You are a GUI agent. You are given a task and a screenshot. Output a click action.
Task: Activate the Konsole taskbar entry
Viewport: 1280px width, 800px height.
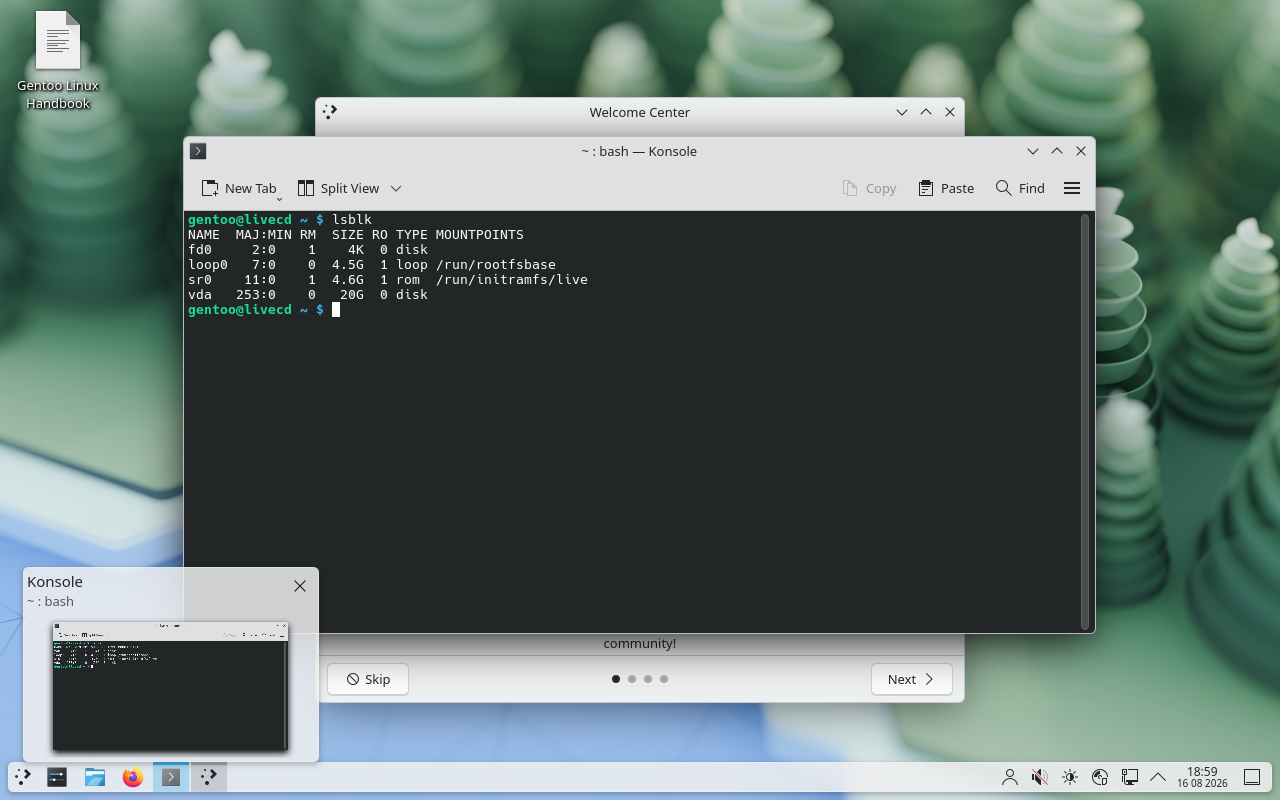pyautogui.click(x=171, y=777)
